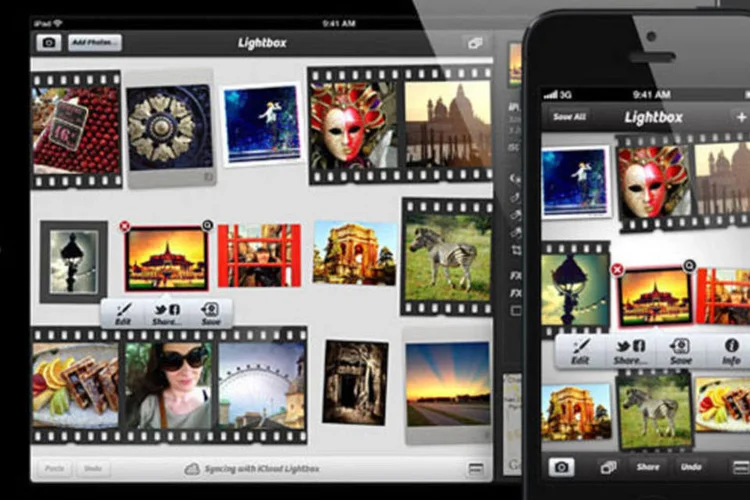The height and width of the screenshot is (500, 750).
Task: Tap the magnifier icon on iPhone's selected temple photo
Action: (689, 265)
